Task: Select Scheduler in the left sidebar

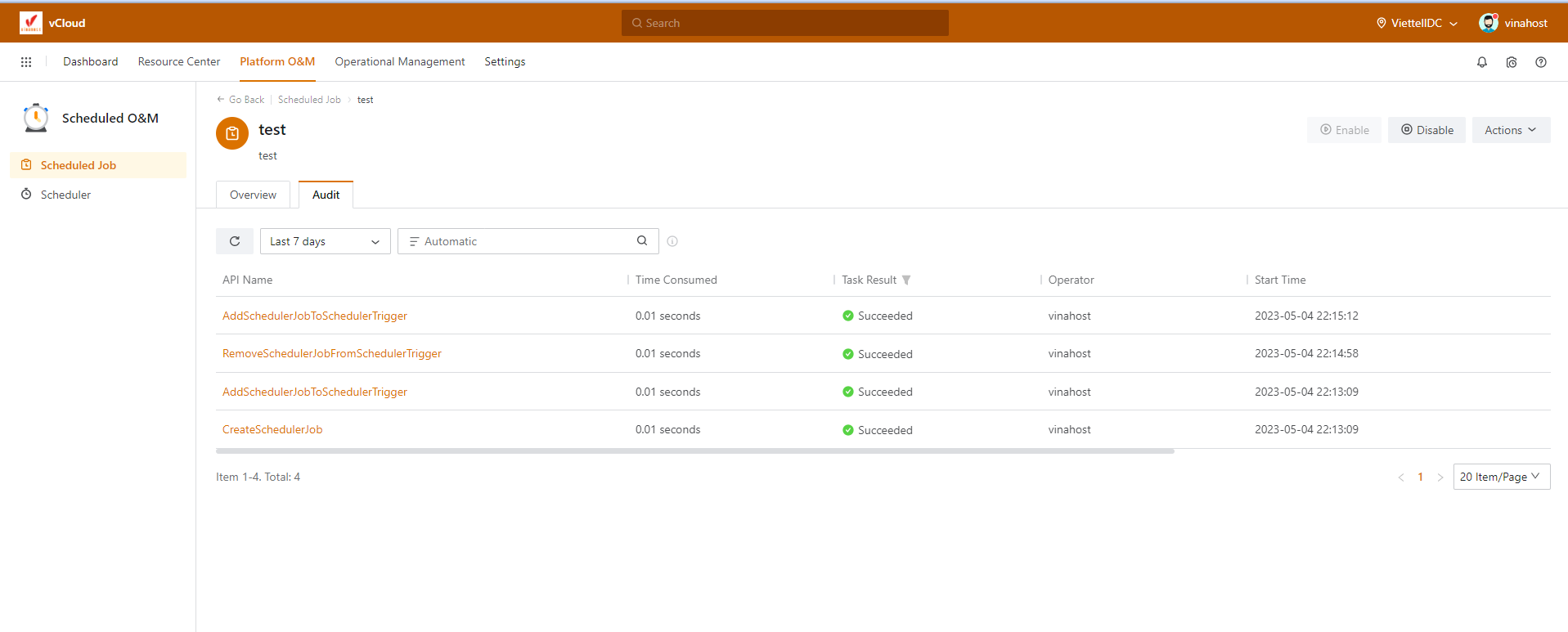Action: (65, 195)
